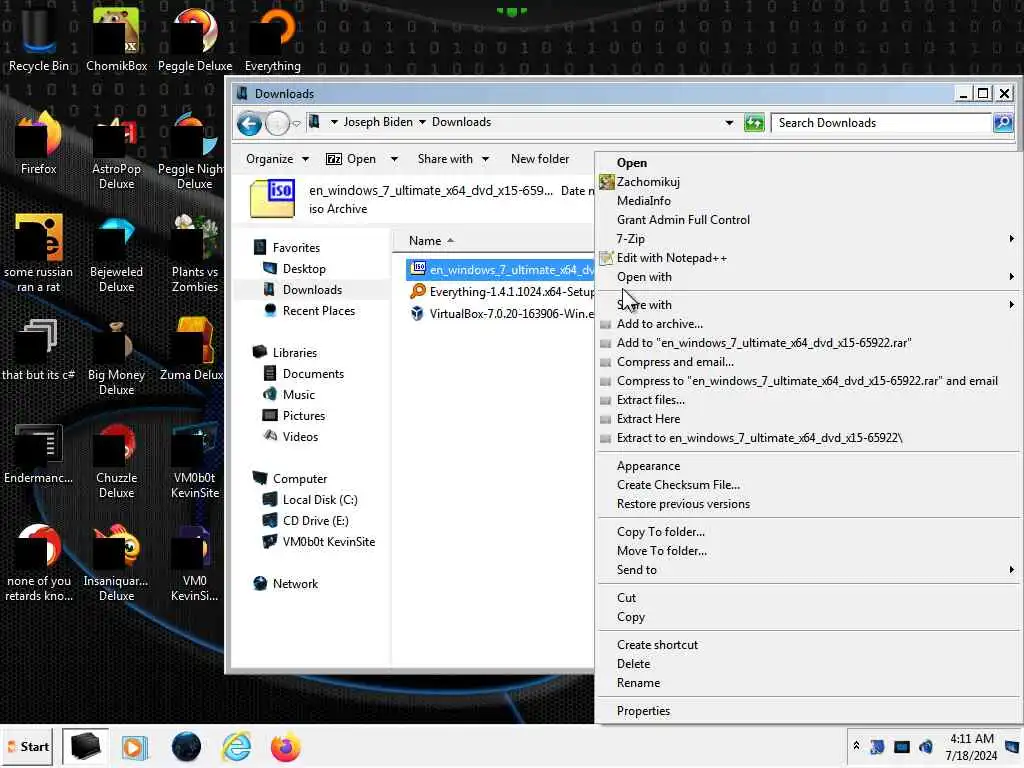Expand the Open button dropdown arrow
Screen dimensions: 1024x768
click(x=394, y=159)
